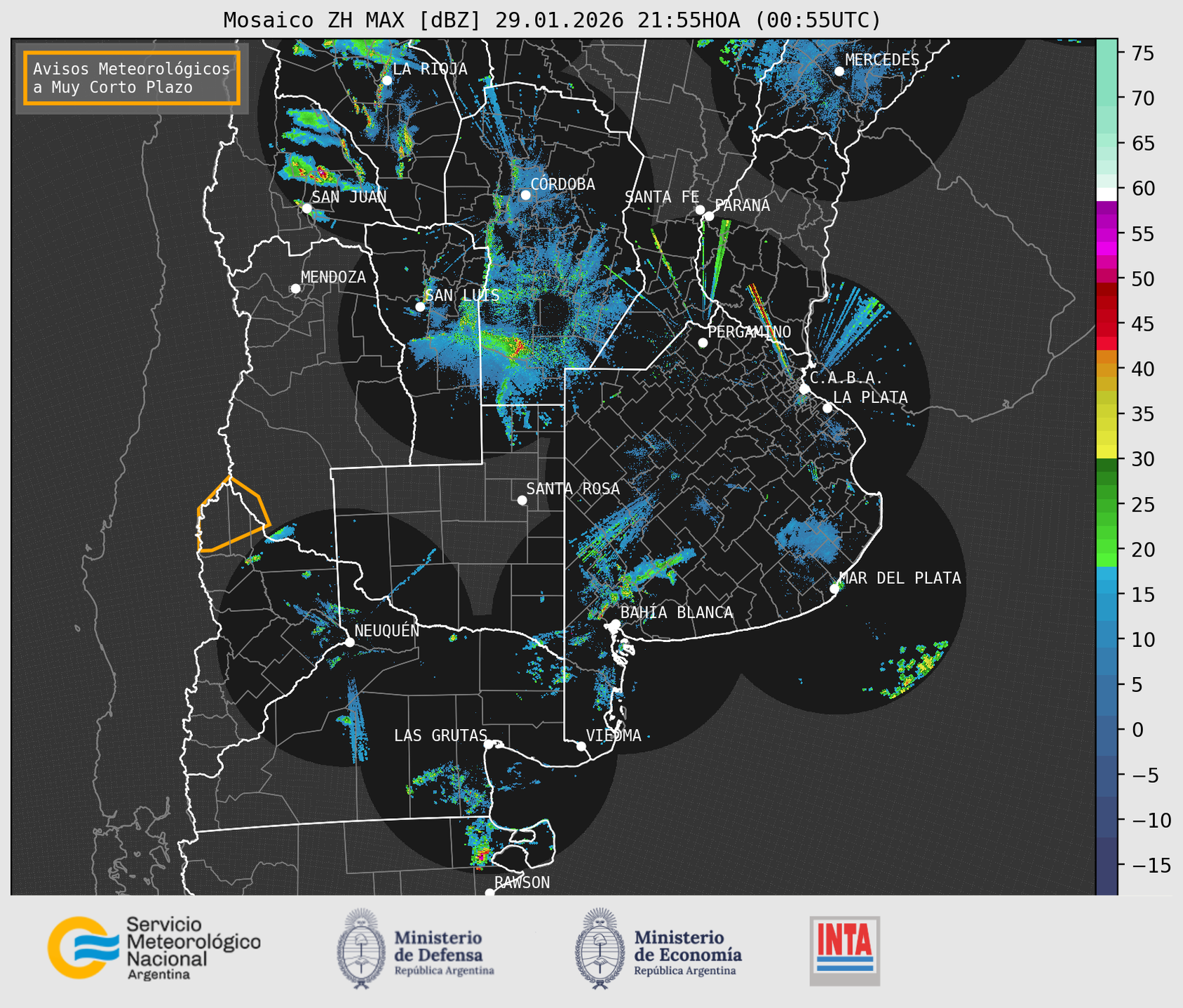Click the Bahía Blanca city marker

point(615,624)
